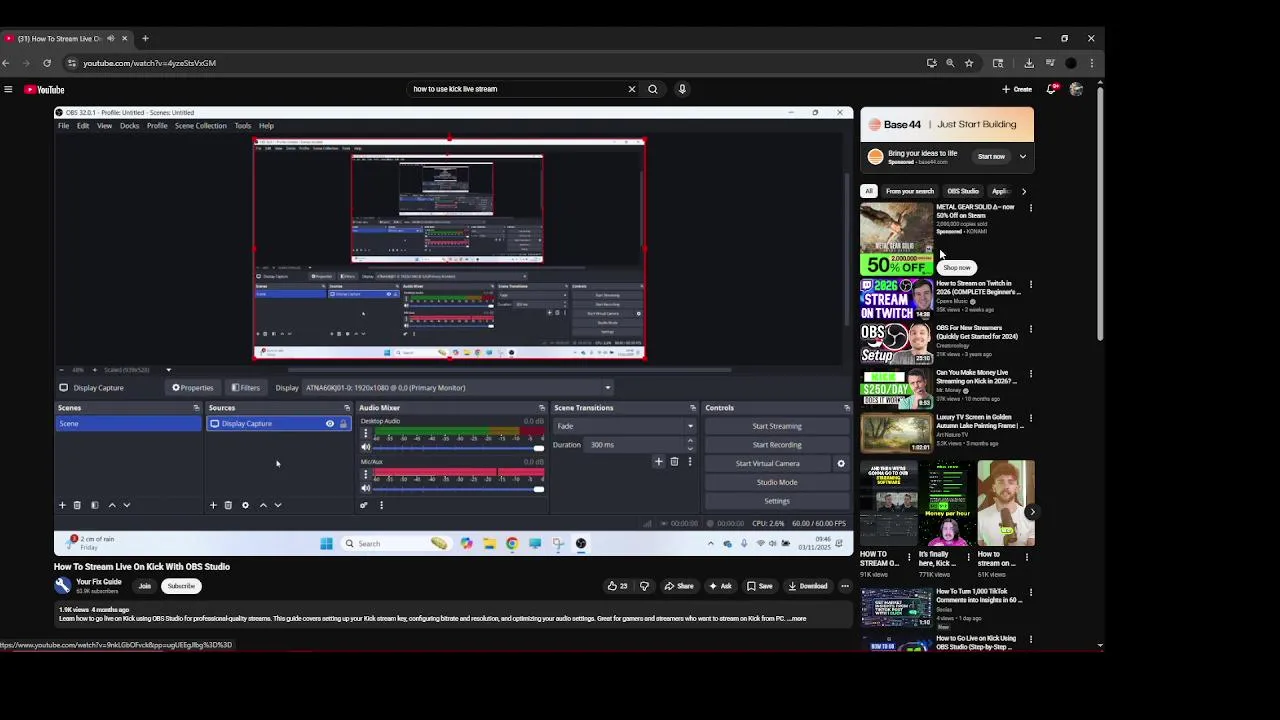Select the From your search chip

click(x=909, y=191)
